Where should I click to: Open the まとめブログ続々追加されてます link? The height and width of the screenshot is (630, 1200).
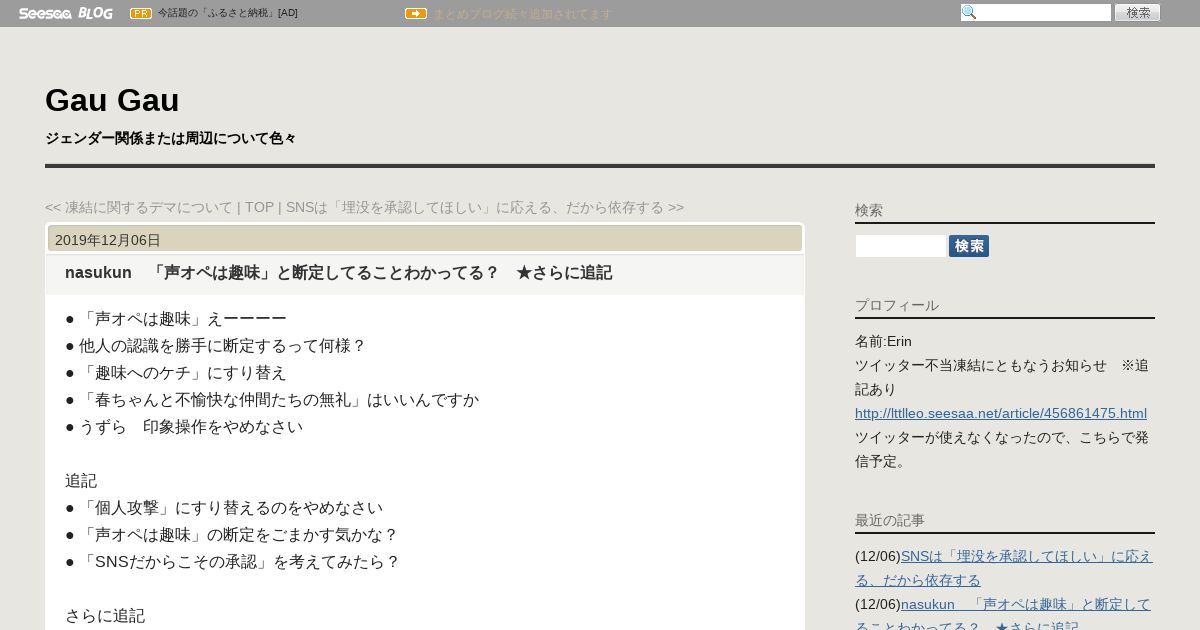pos(522,14)
